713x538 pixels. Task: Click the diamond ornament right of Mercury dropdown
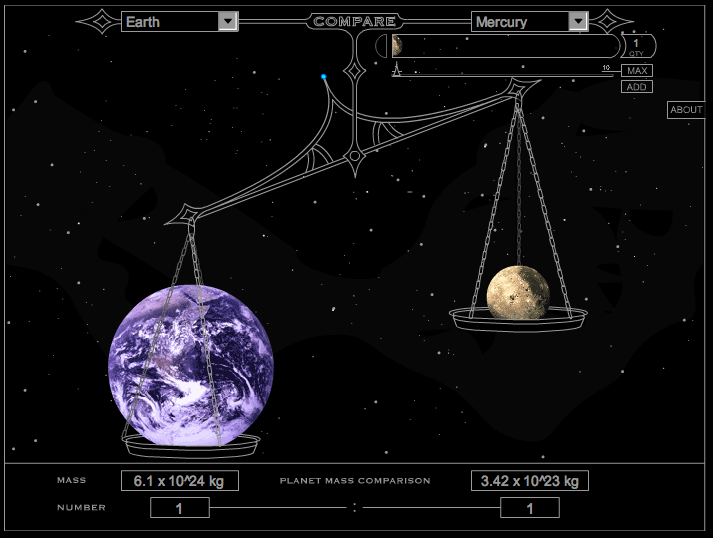tap(611, 21)
